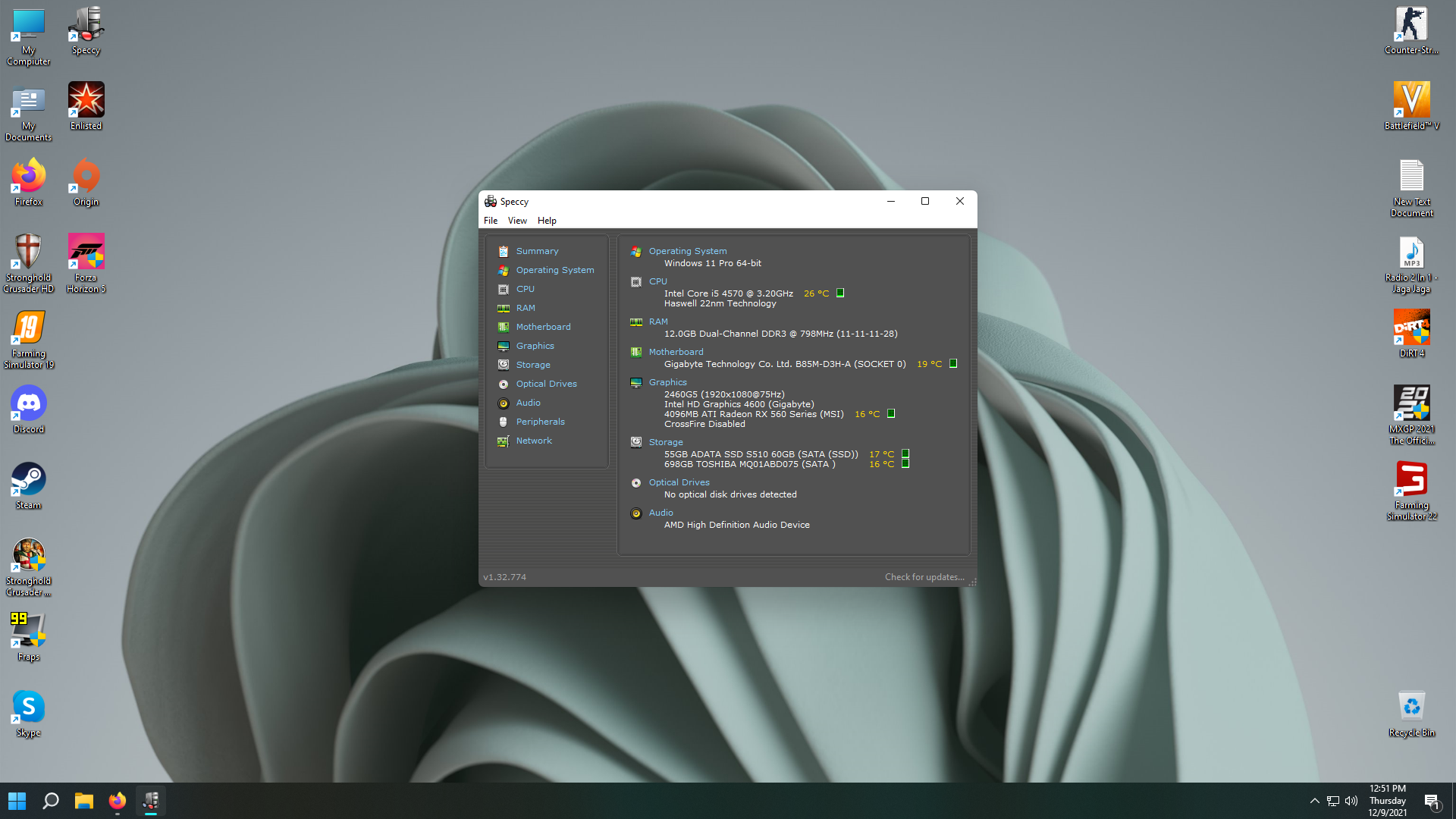Viewport: 1456px width, 819px height.
Task: Select the Counter-Strike desktop icon
Action: point(1411,31)
